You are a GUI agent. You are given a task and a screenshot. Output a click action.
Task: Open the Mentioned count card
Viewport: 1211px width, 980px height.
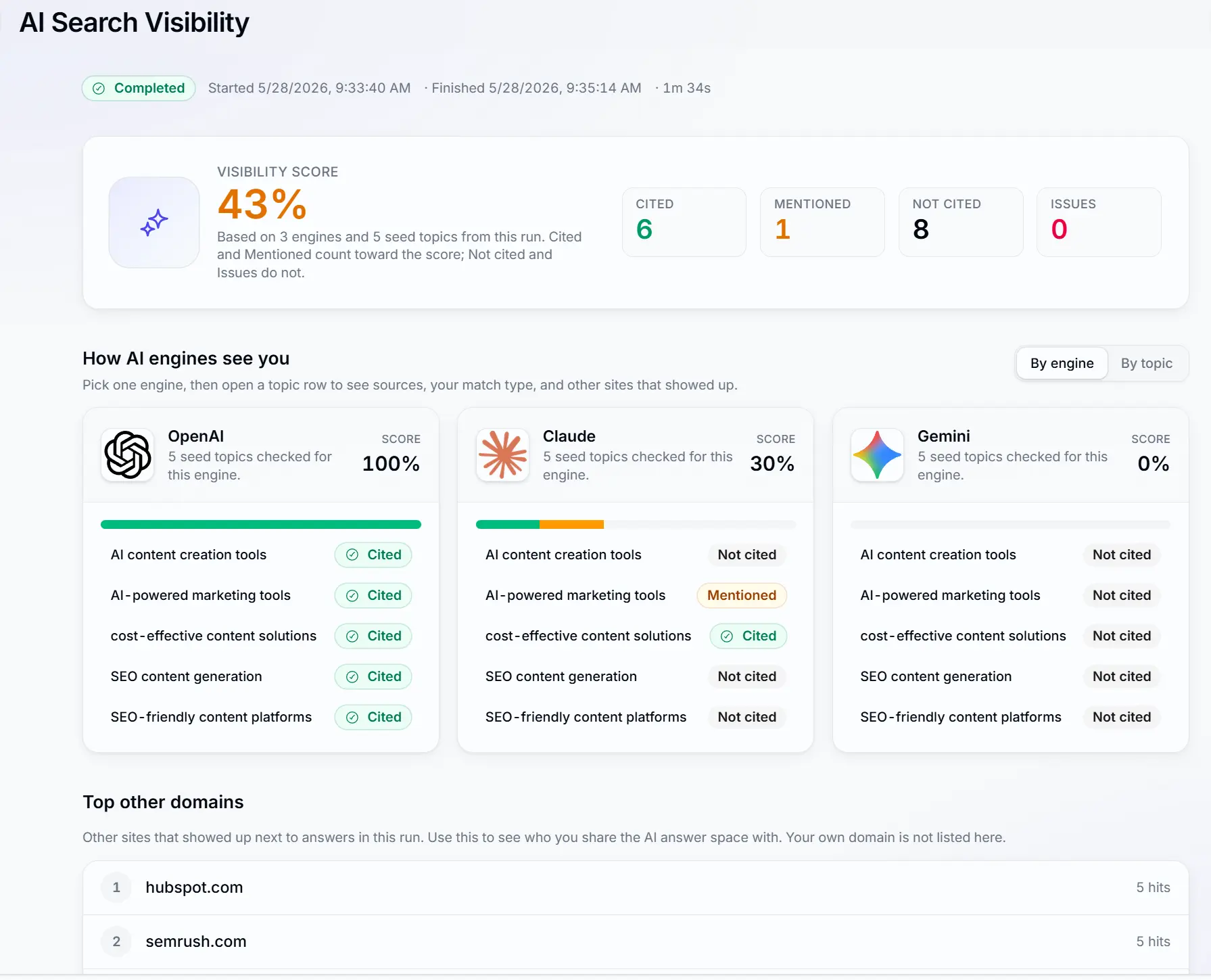822,222
